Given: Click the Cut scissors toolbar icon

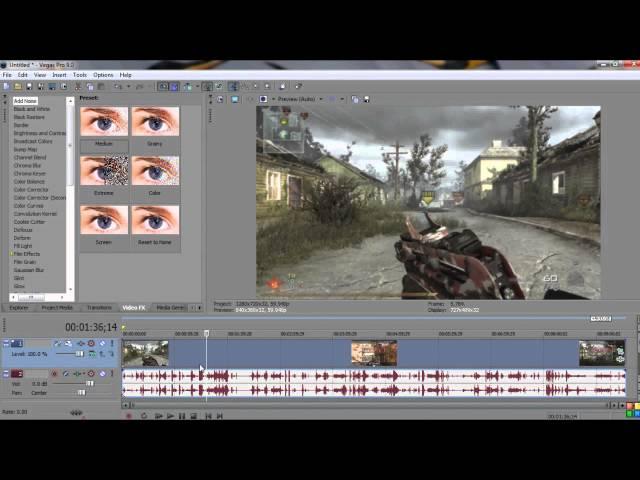Looking at the screenshot, I should pyautogui.click(x=78, y=86).
